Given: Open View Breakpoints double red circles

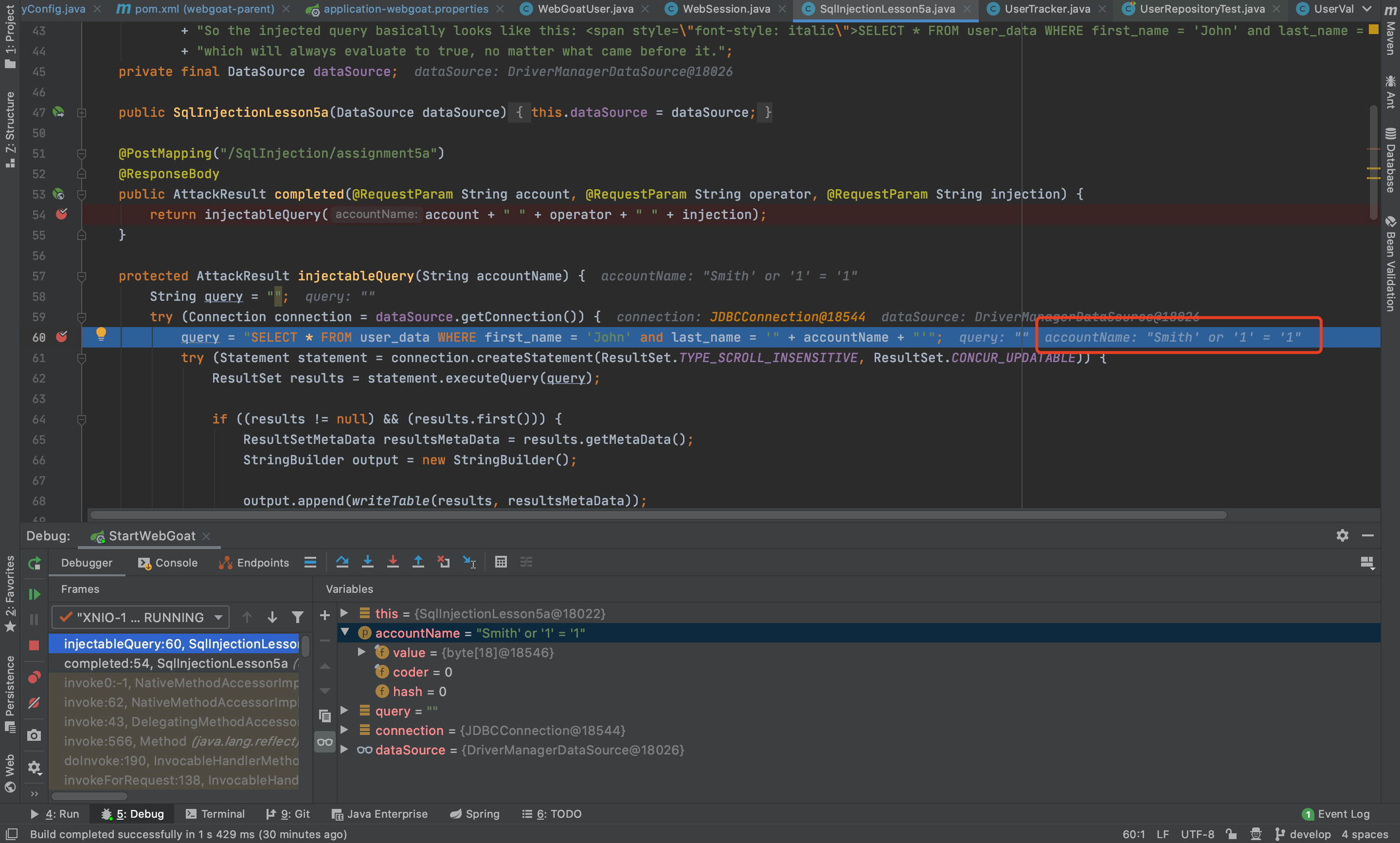Looking at the screenshot, I should pos(34,677).
